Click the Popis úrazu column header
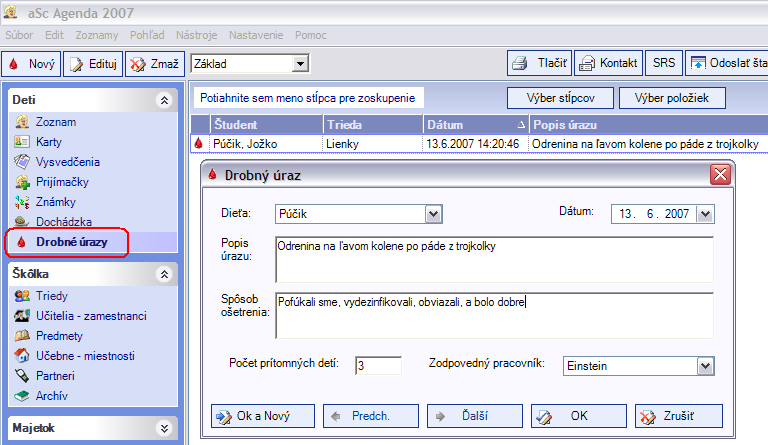768x445 pixels. pos(648,125)
